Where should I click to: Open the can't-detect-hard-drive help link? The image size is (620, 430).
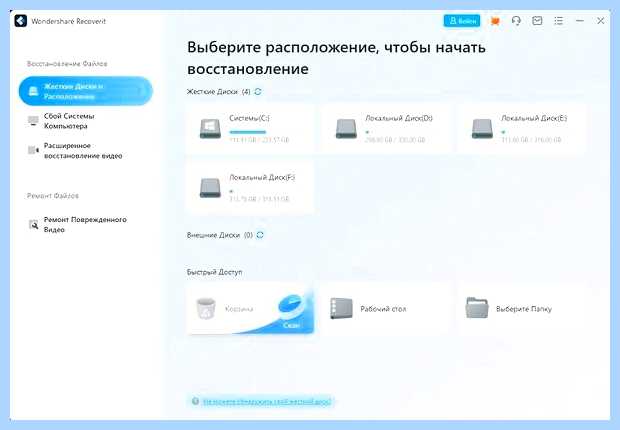pyautogui.click(x=267, y=402)
